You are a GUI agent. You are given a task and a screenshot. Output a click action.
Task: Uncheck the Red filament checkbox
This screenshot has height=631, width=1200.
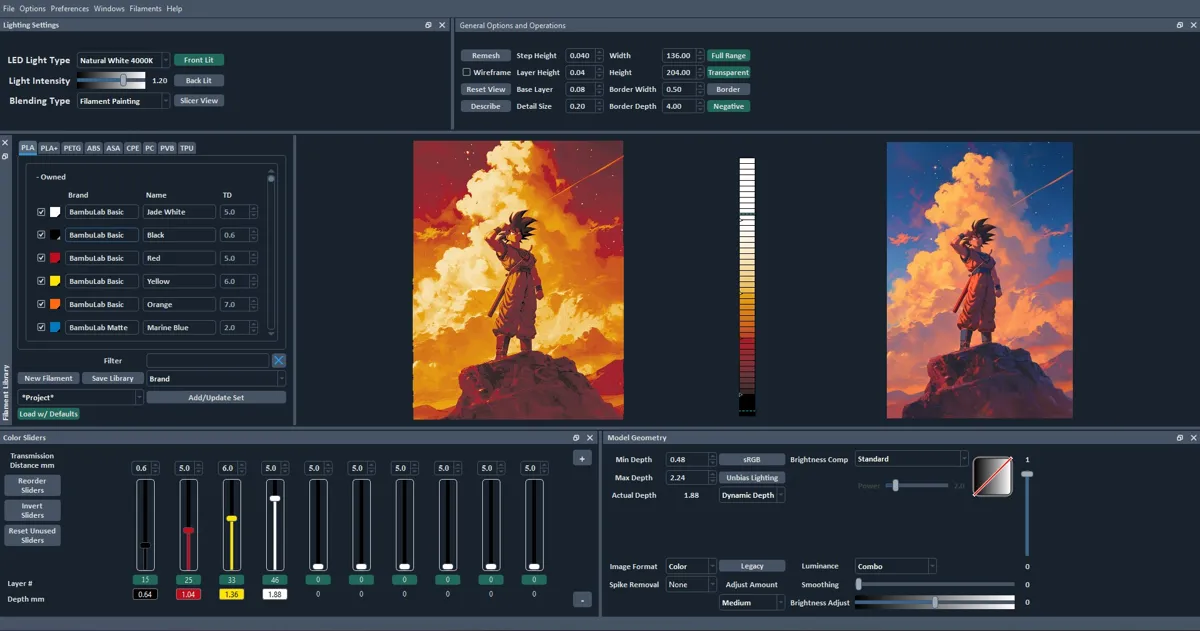pos(41,258)
